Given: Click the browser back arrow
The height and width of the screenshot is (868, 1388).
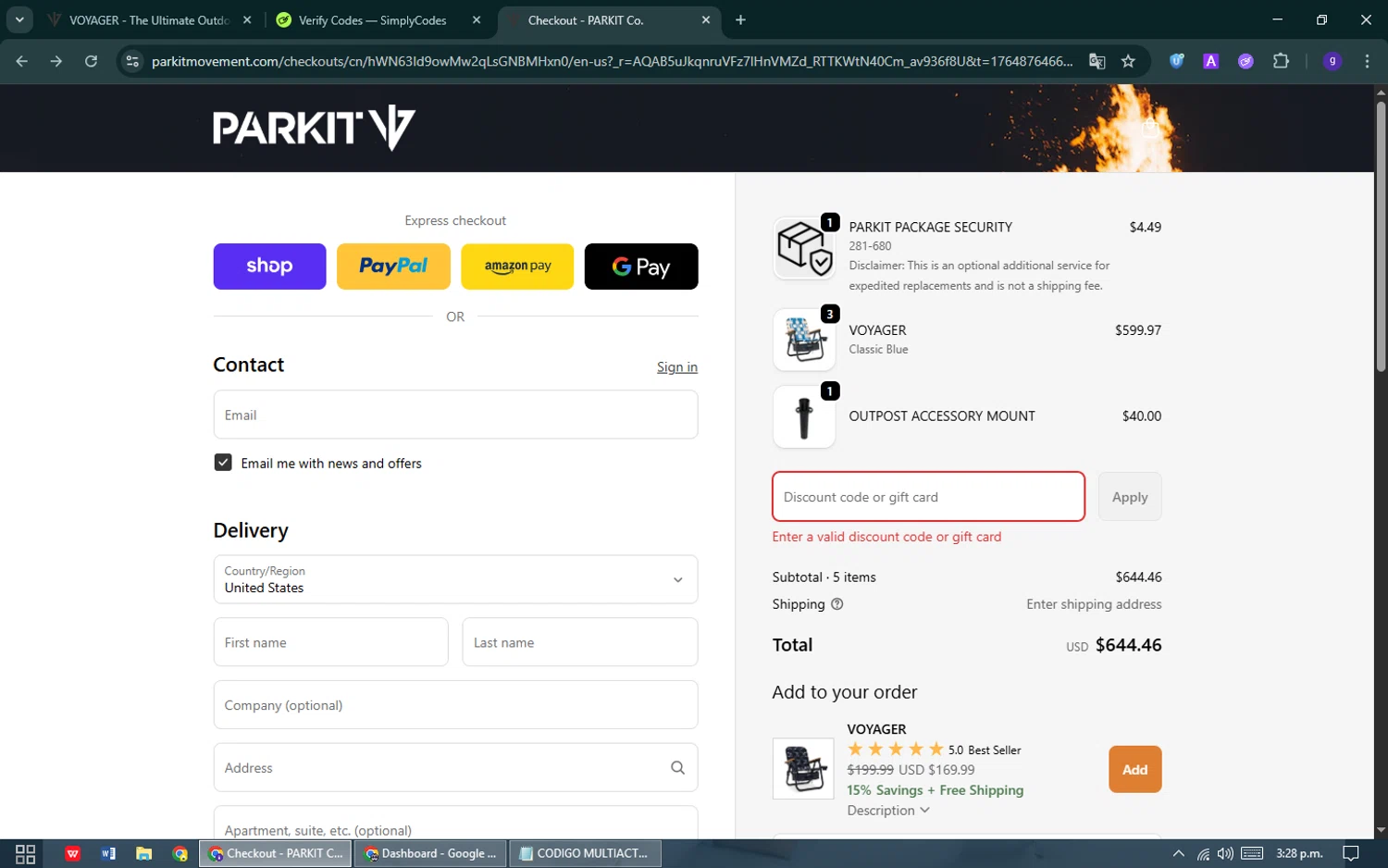Looking at the screenshot, I should 21,61.
